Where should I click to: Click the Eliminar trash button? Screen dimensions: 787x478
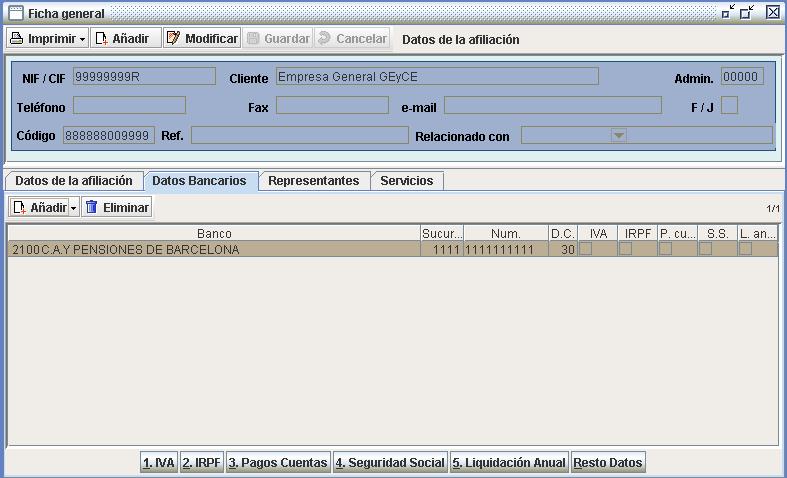click(x=117, y=207)
